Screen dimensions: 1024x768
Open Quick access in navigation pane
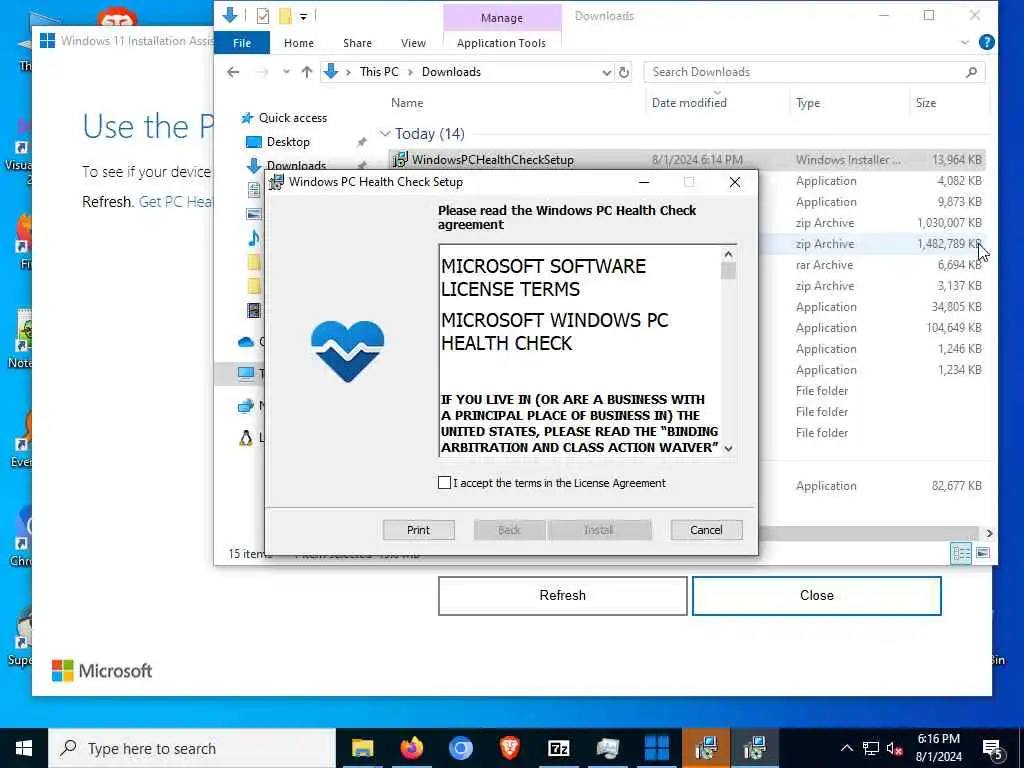tap(293, 118)
